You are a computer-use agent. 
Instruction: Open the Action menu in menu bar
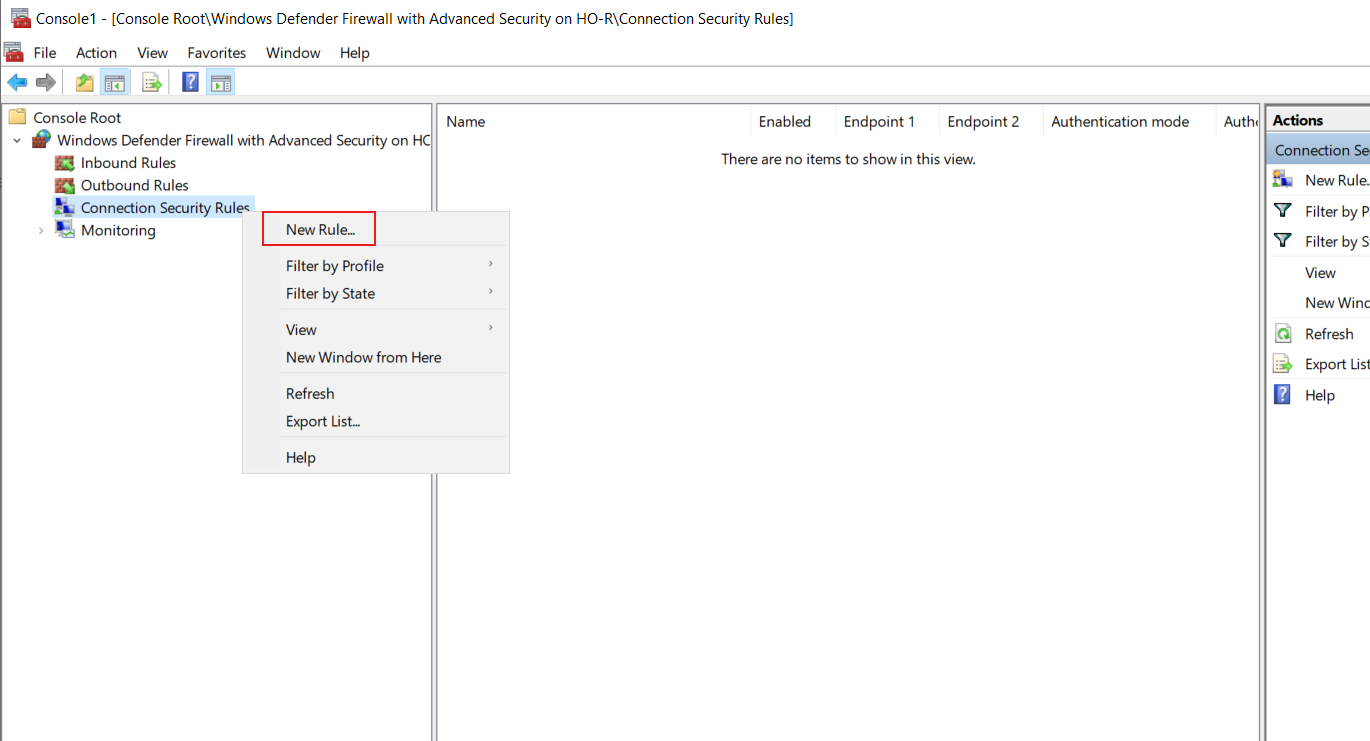[96, 53]
